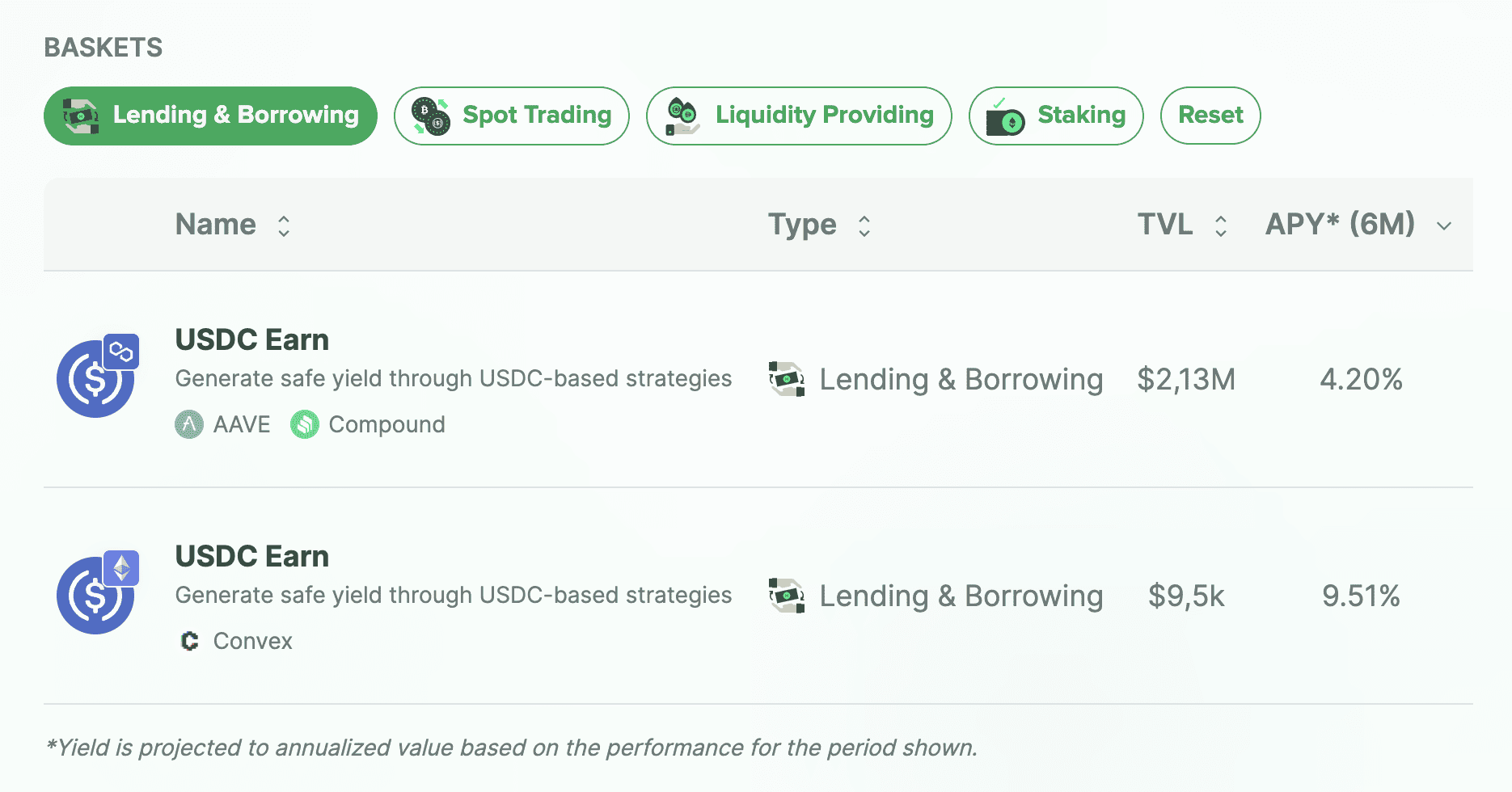Click the Lending & Borrowing icon in first row
The image size is (1512, 792).
click(787, 379)
